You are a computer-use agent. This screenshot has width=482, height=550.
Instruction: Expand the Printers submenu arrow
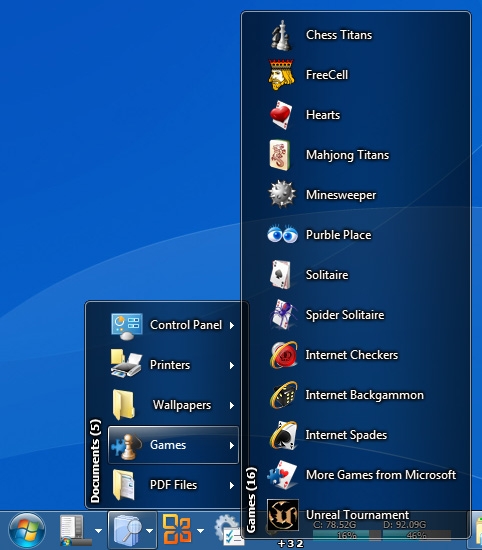coord(232,365)
